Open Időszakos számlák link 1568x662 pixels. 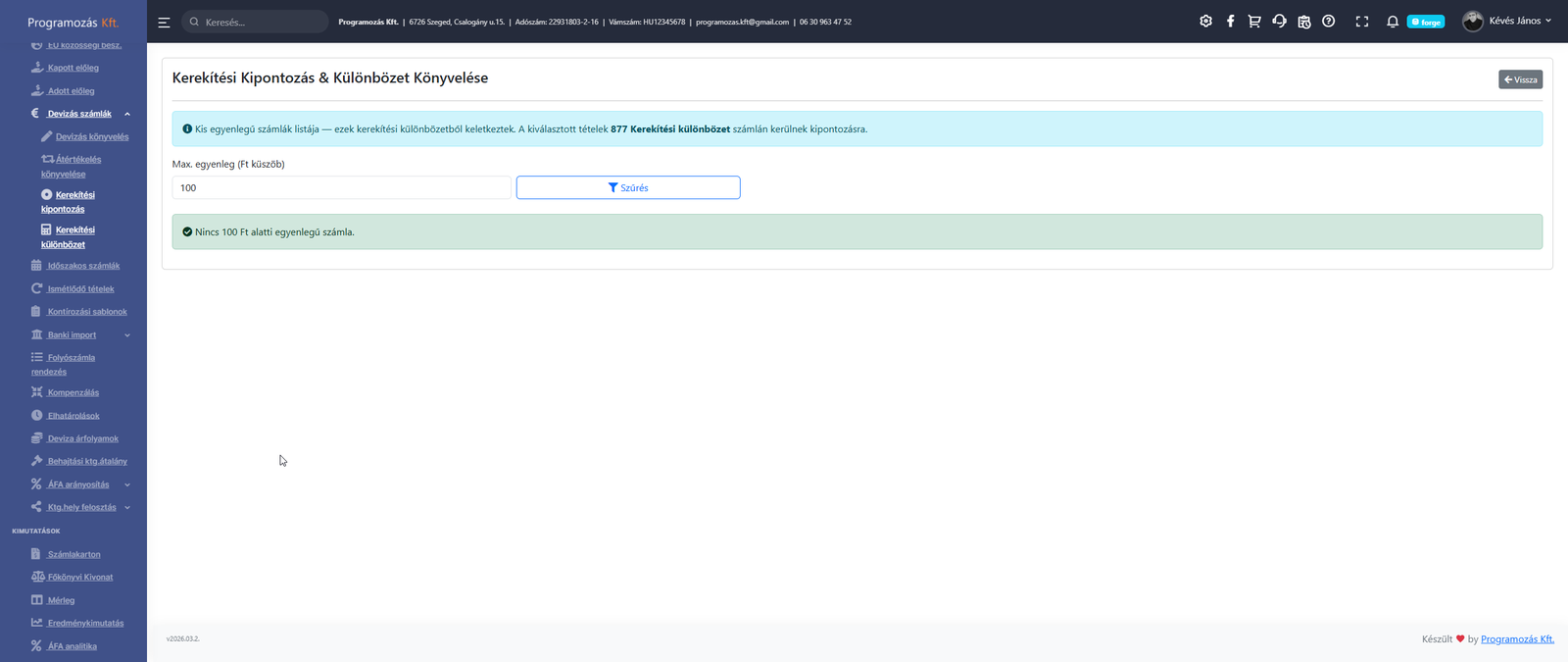click(x=84, y=266)
